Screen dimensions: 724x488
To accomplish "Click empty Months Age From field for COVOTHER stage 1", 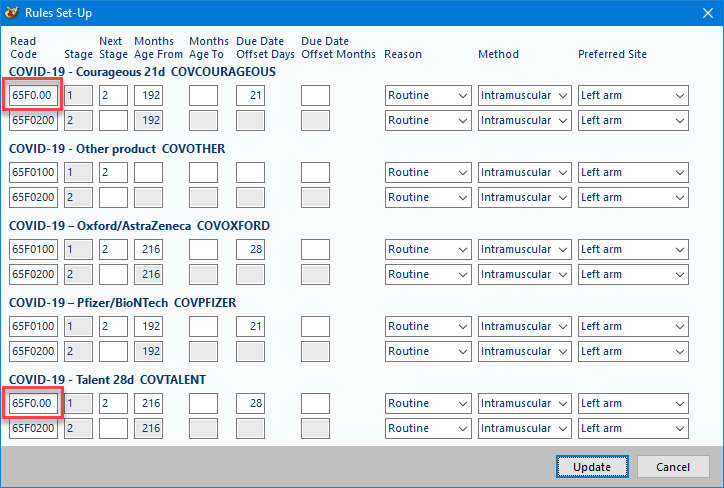I will (148, 173).
